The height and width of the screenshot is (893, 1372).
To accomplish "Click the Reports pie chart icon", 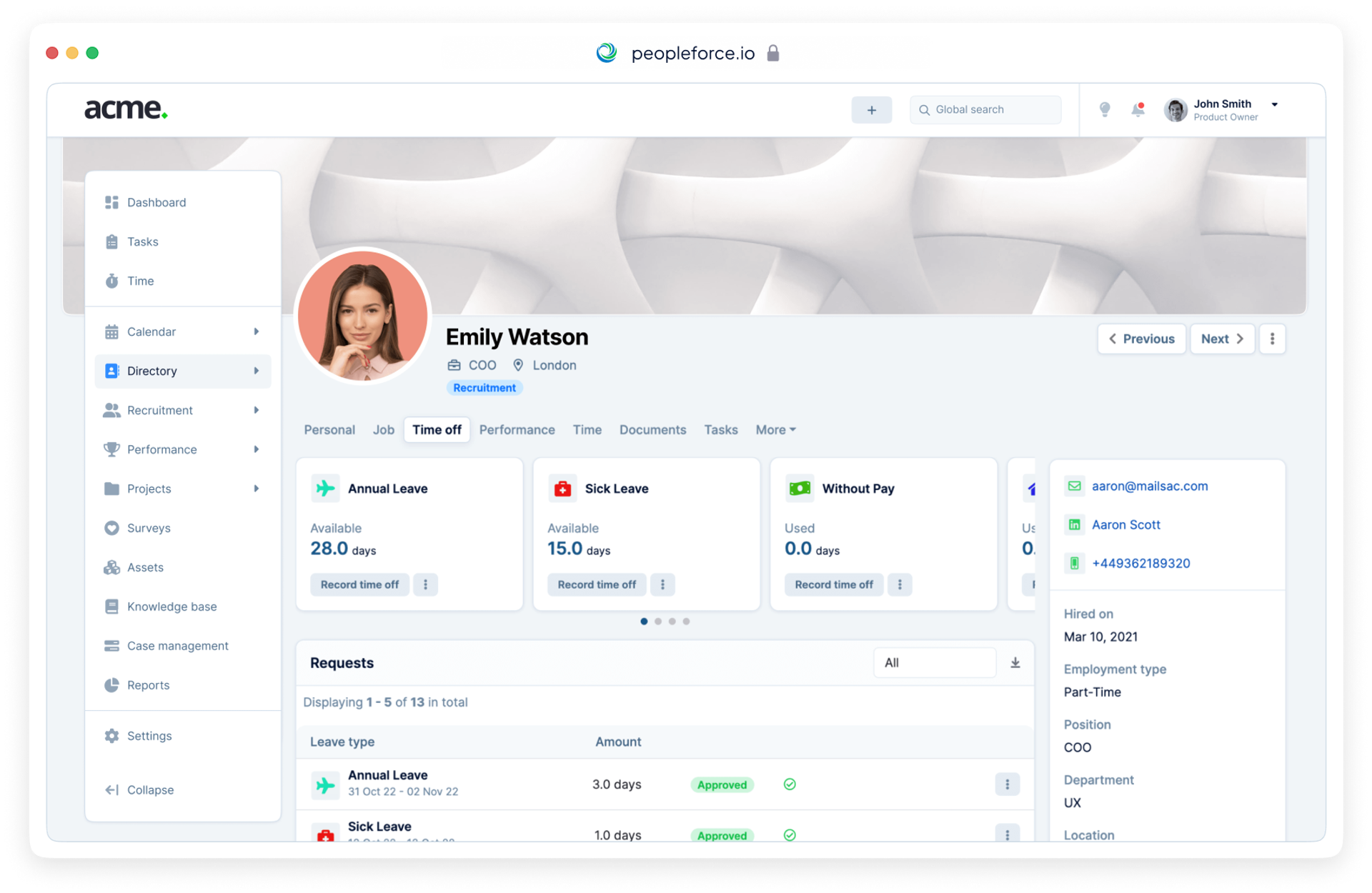I will click(x=111, y=685).
